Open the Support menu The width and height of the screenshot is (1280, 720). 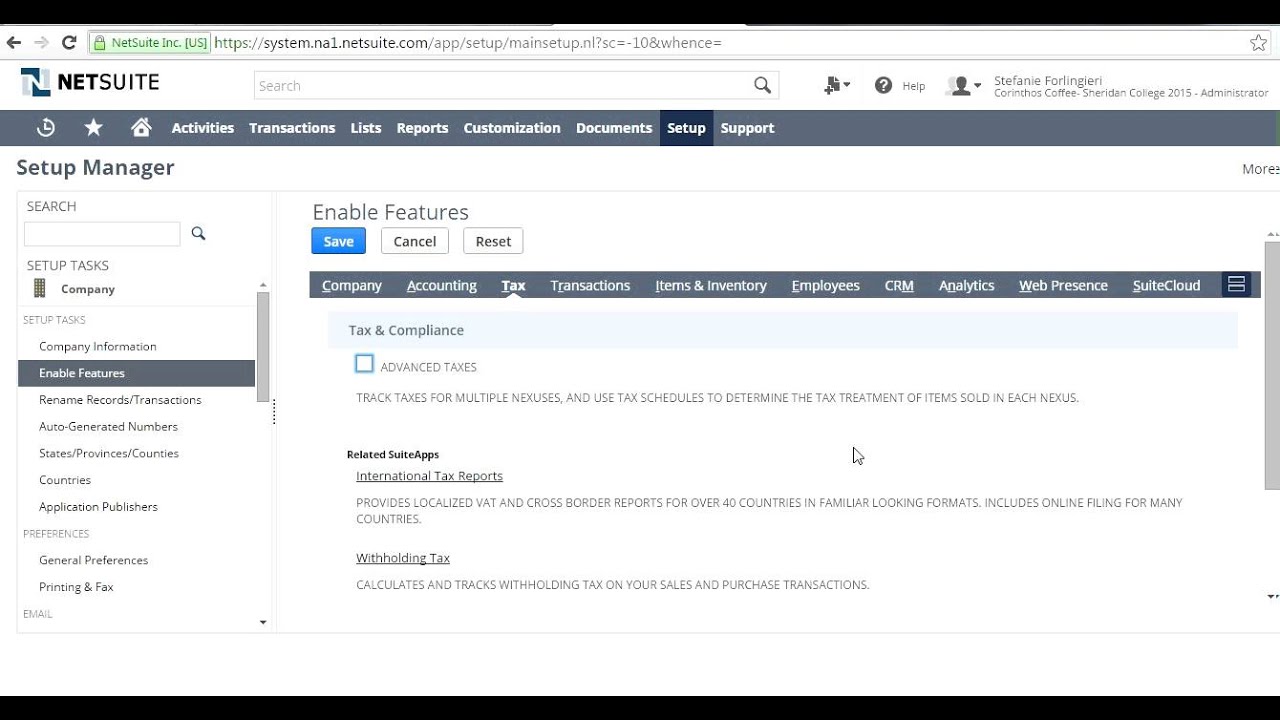coord(747,128)
